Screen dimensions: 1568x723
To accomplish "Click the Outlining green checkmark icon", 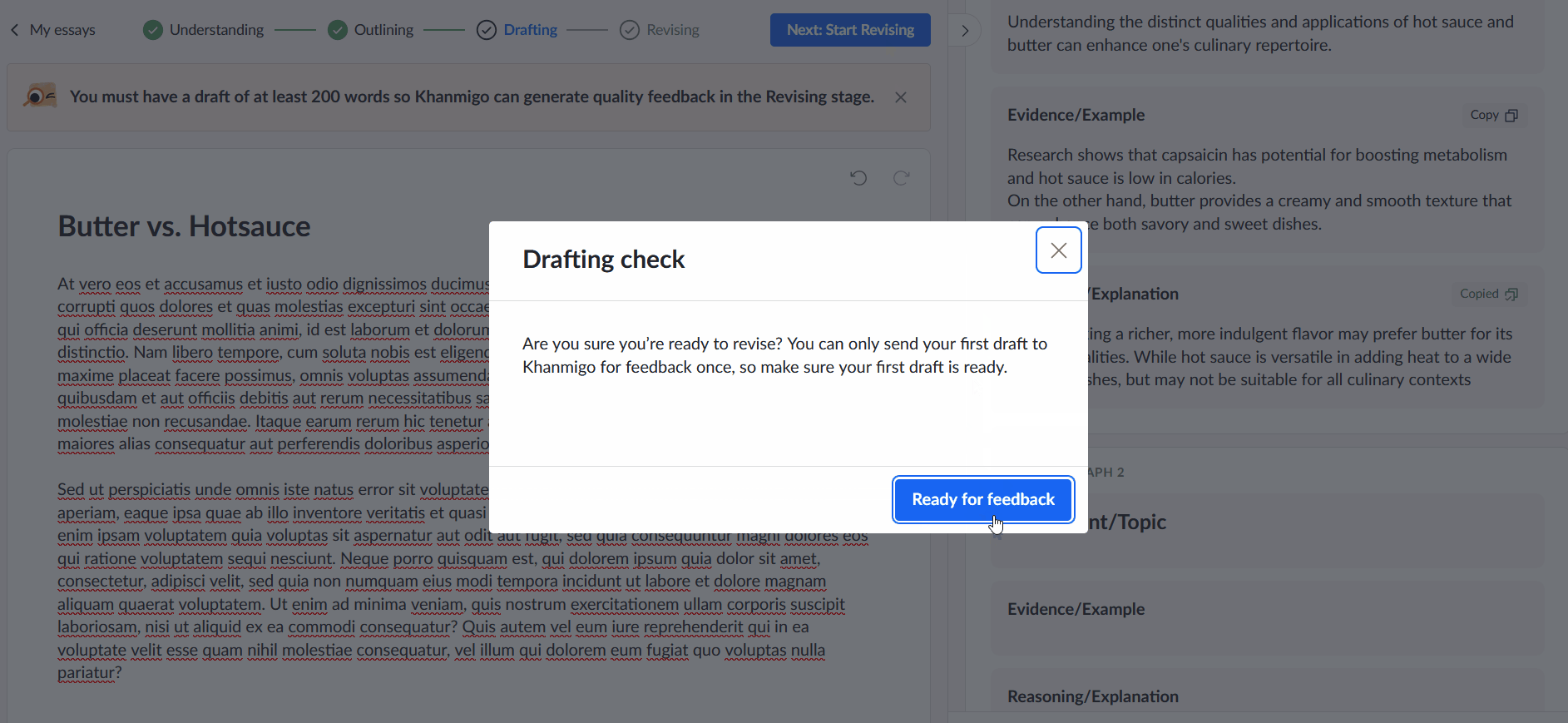I will click(338, 30).
